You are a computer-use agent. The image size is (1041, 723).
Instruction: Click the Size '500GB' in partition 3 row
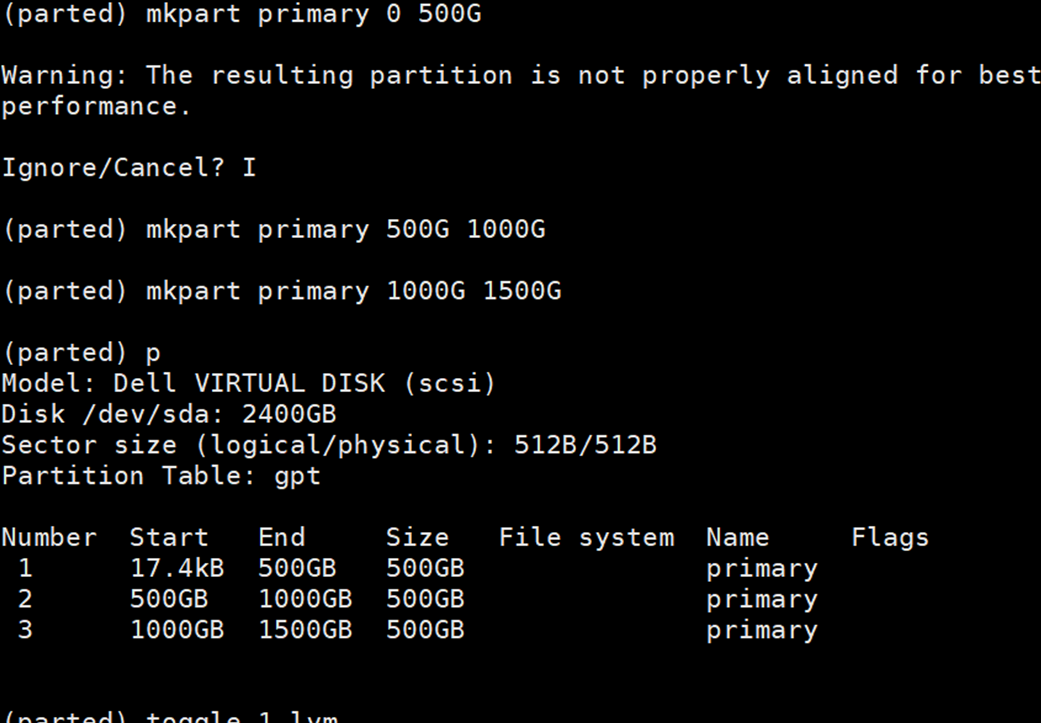tap(425, 629)
